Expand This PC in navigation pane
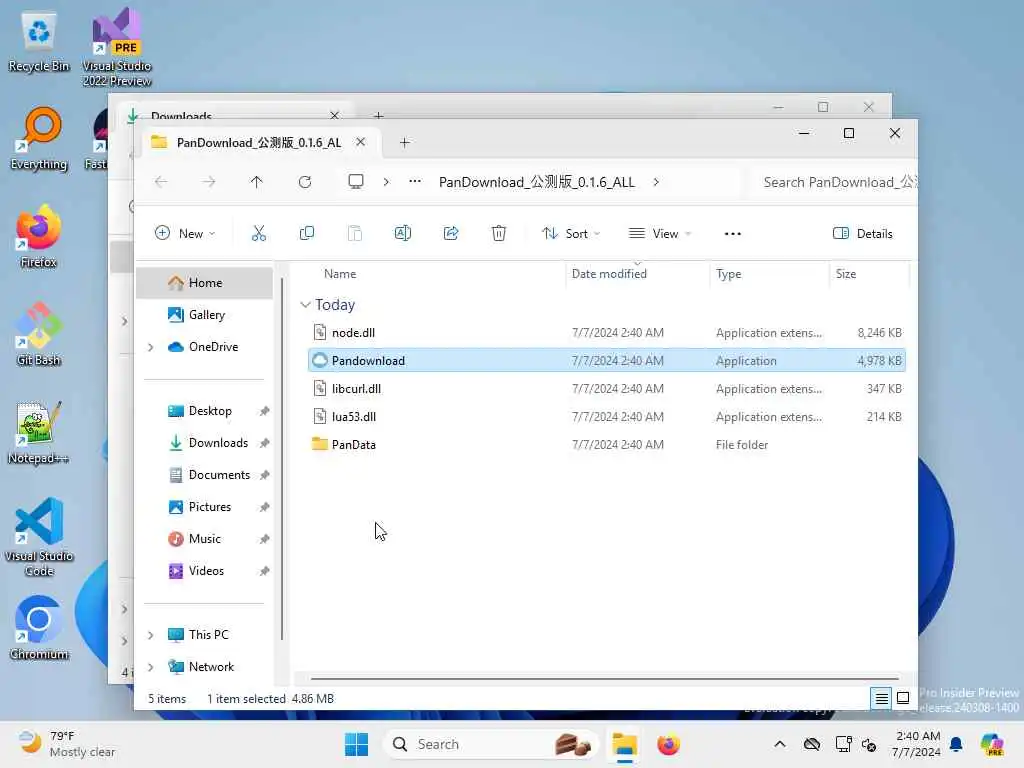The image size is (1024, 768). tap(151, 635)
